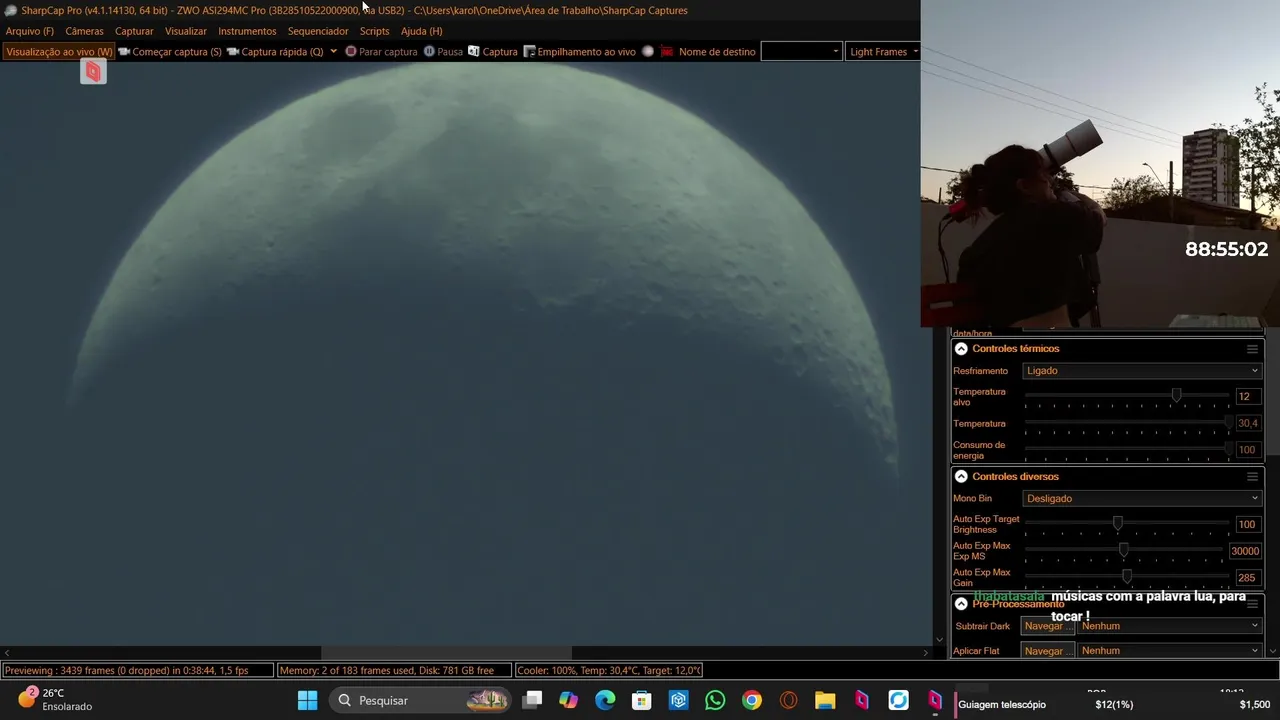This screenshot has height=720, width=1280.
Task: Collapse the Controles diversos section
Action: 961,477
